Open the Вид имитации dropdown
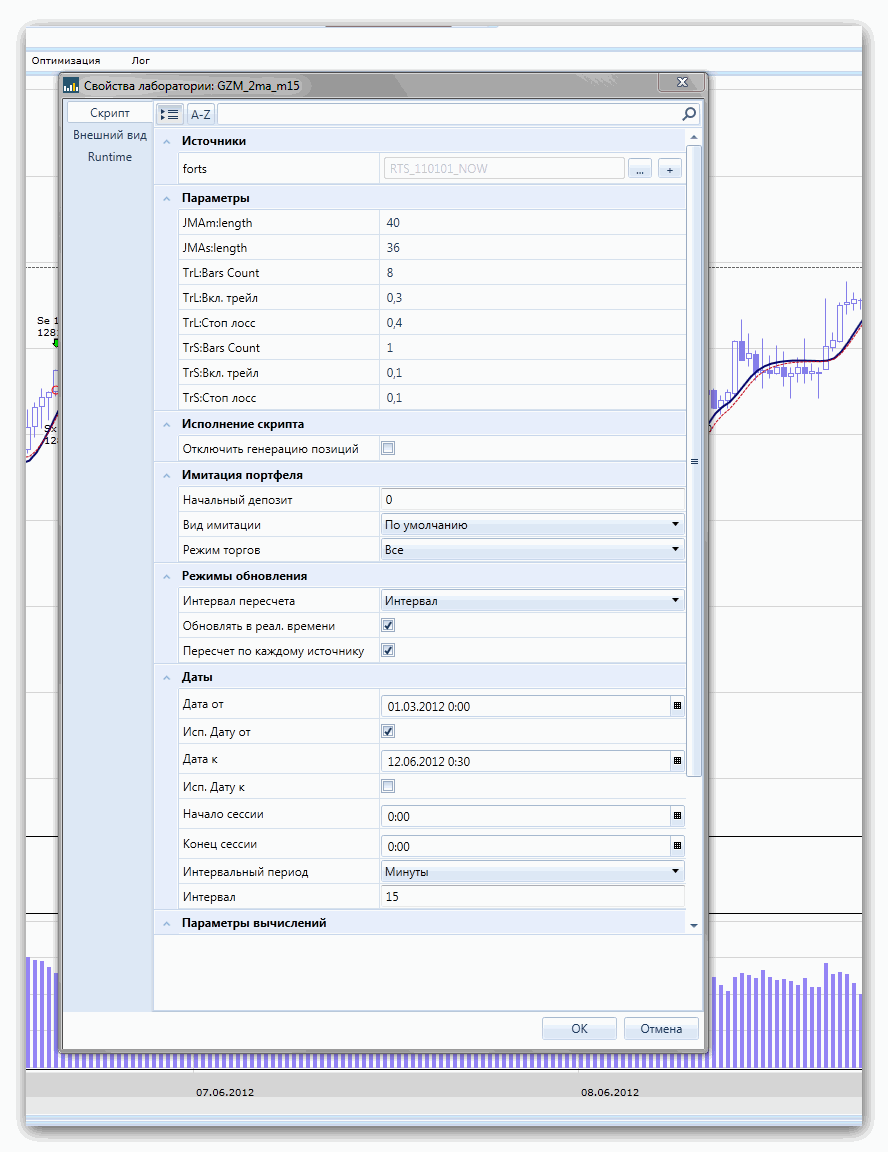The width and height of the screenshot is (888, 1152). tap(533, 525)
